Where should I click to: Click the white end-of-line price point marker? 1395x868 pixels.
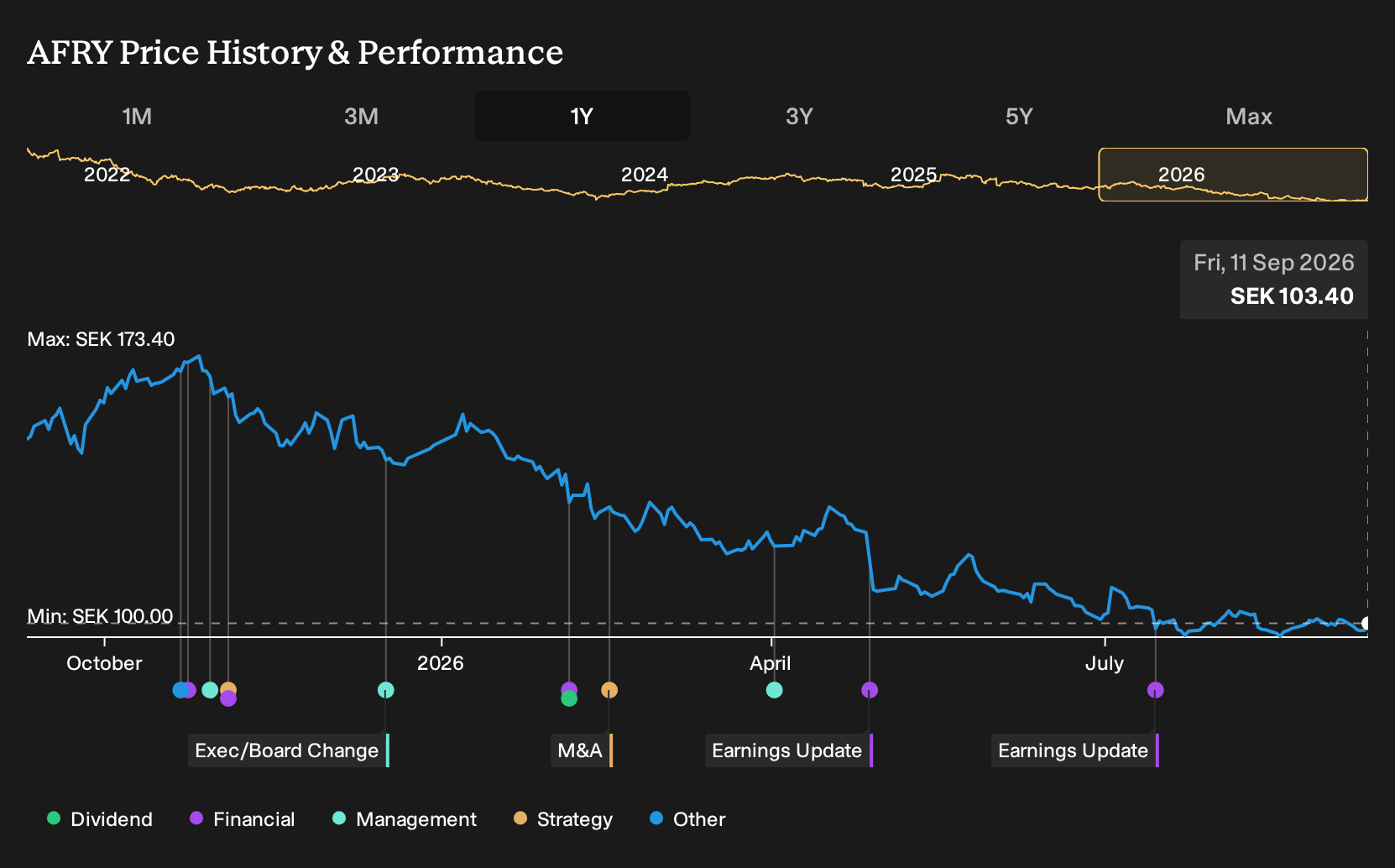click(1366, 623)
